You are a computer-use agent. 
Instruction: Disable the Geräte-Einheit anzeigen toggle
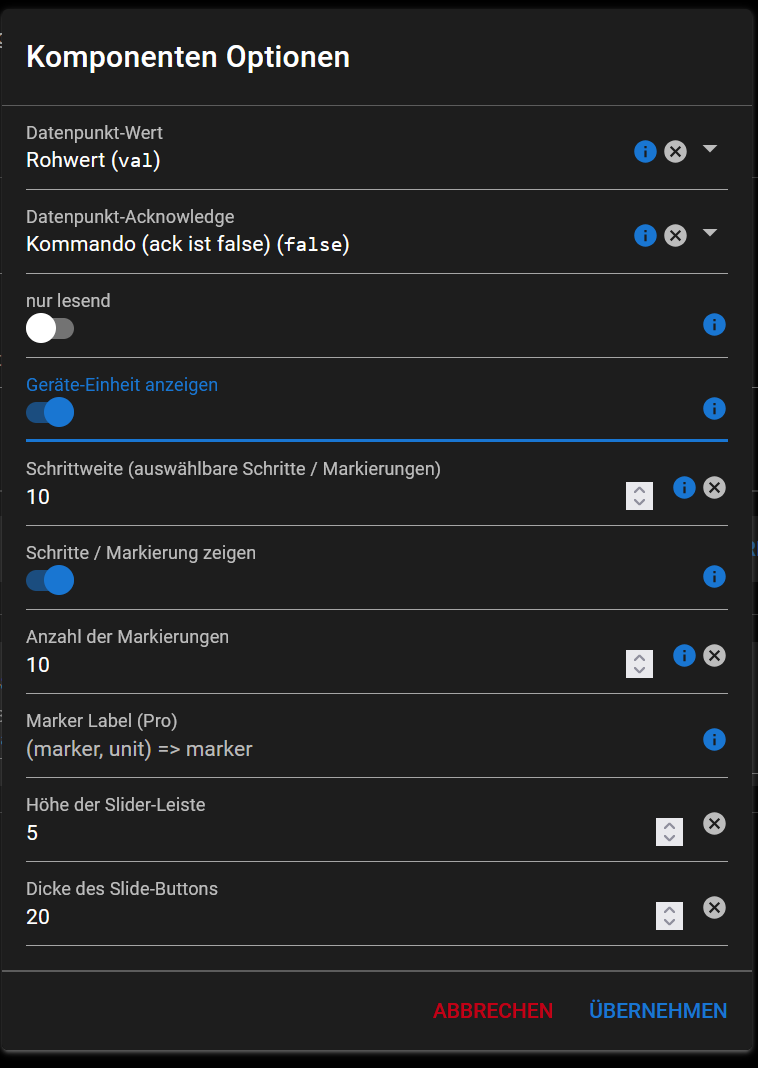[50, 412]
